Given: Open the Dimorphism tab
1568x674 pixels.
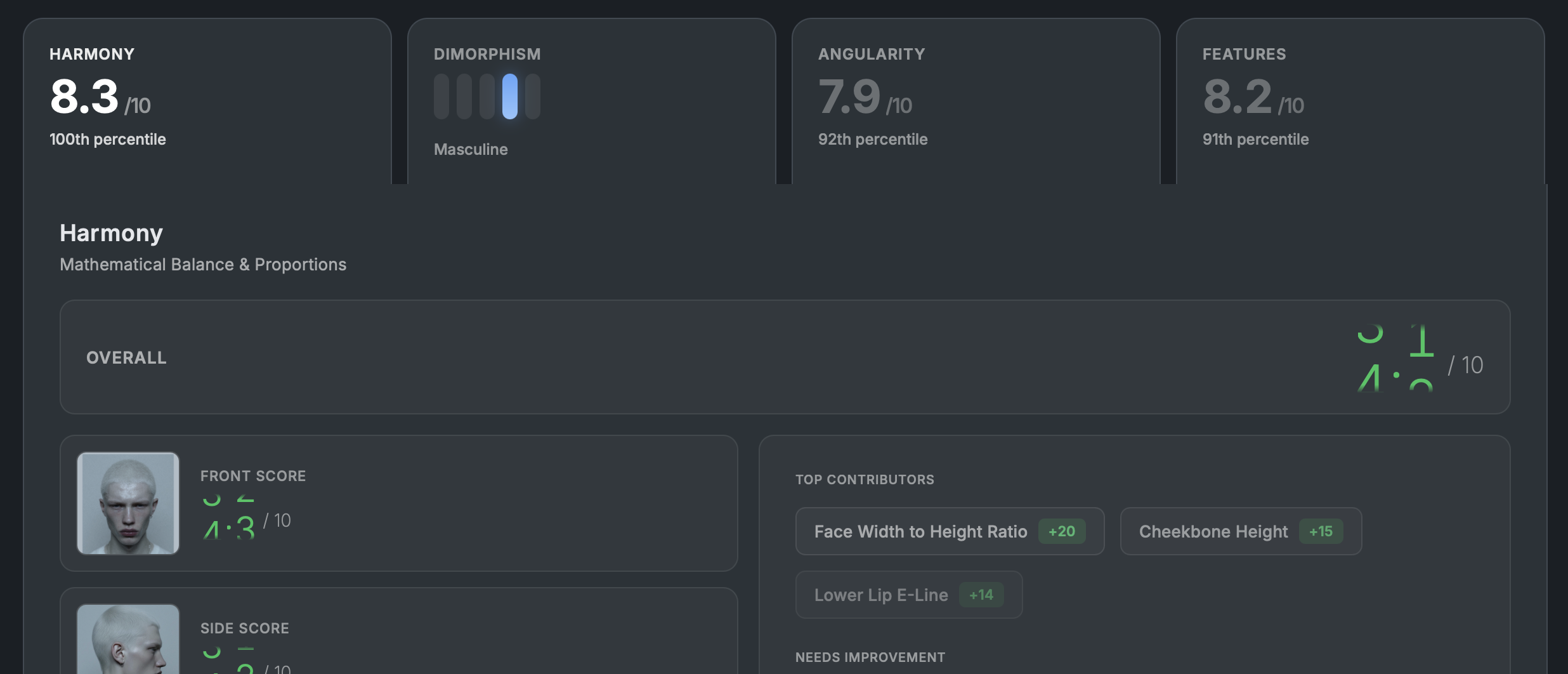Looking at the screenshot, I should coord(591,102).
